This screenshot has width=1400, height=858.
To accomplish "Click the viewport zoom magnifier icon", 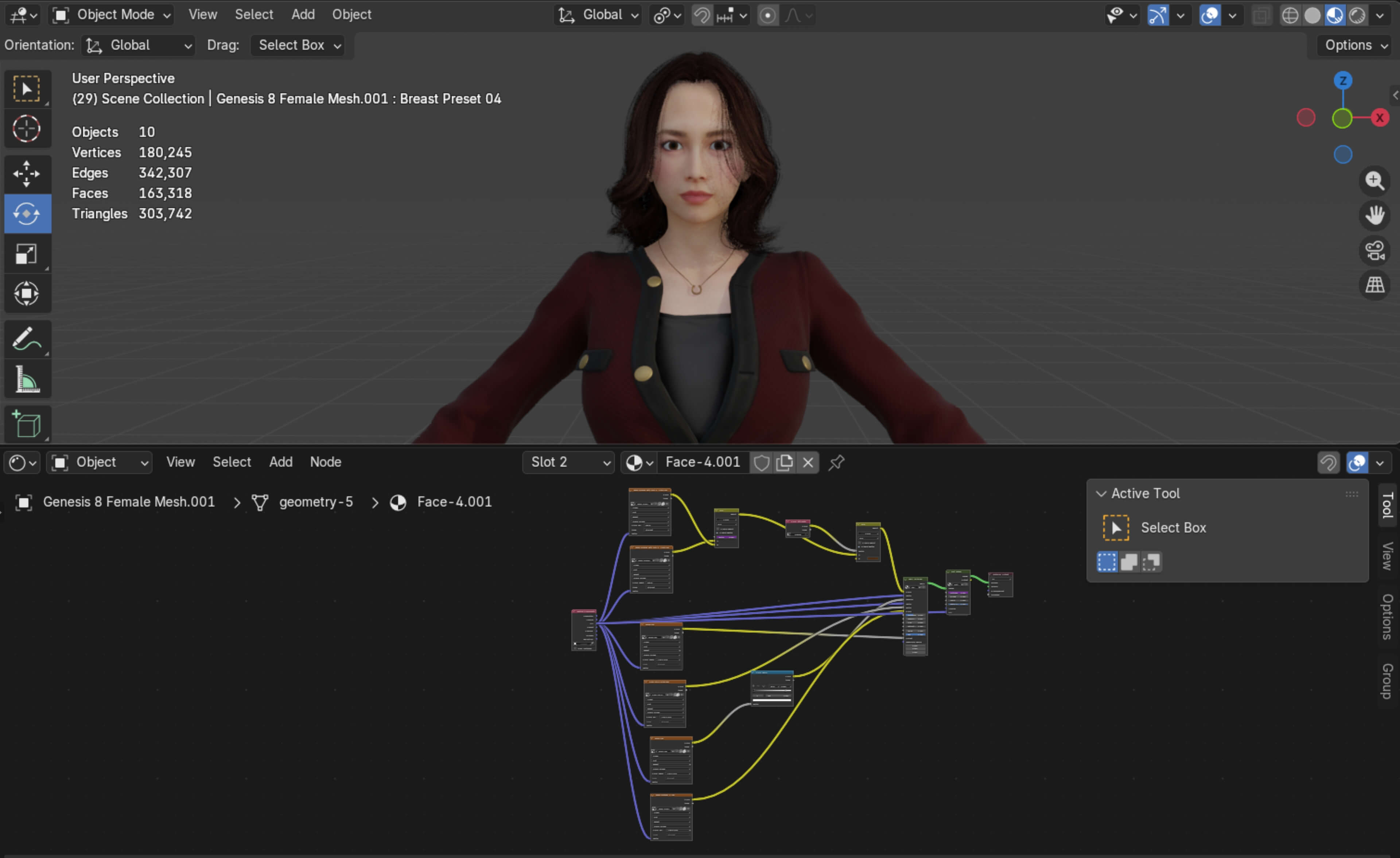I will (x=1374, y=181).
